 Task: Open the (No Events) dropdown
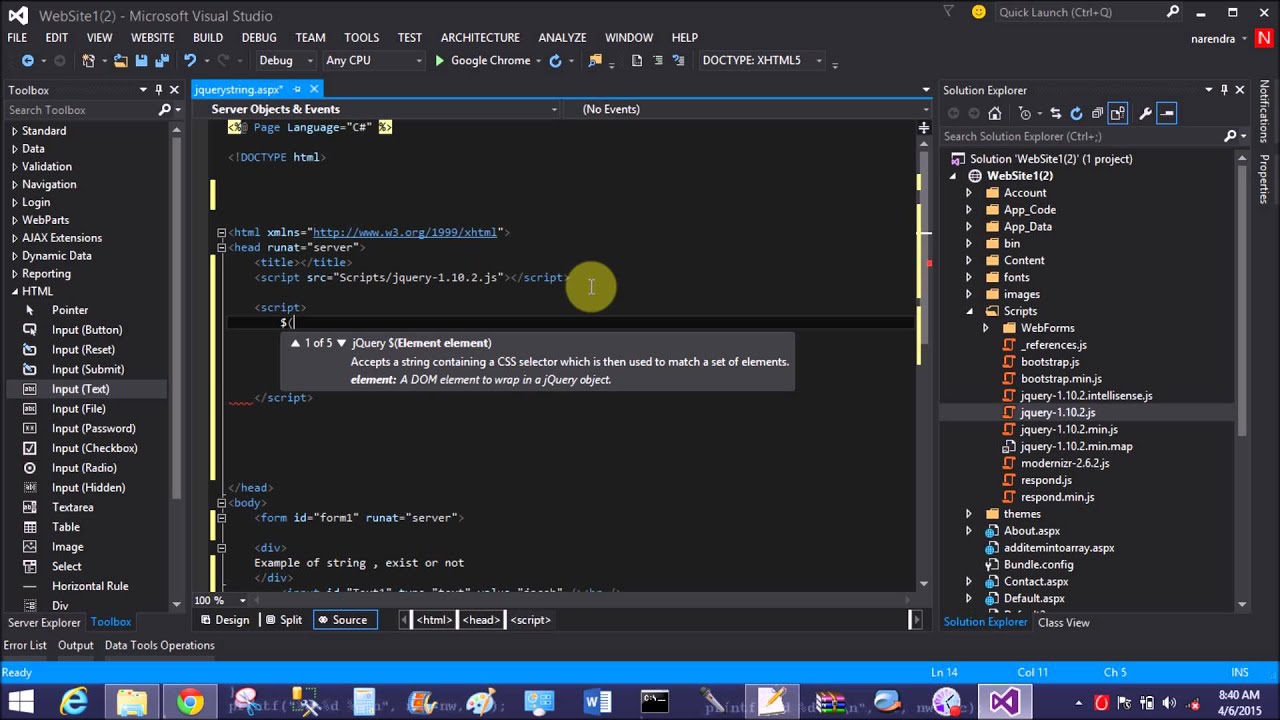[748, 109]
